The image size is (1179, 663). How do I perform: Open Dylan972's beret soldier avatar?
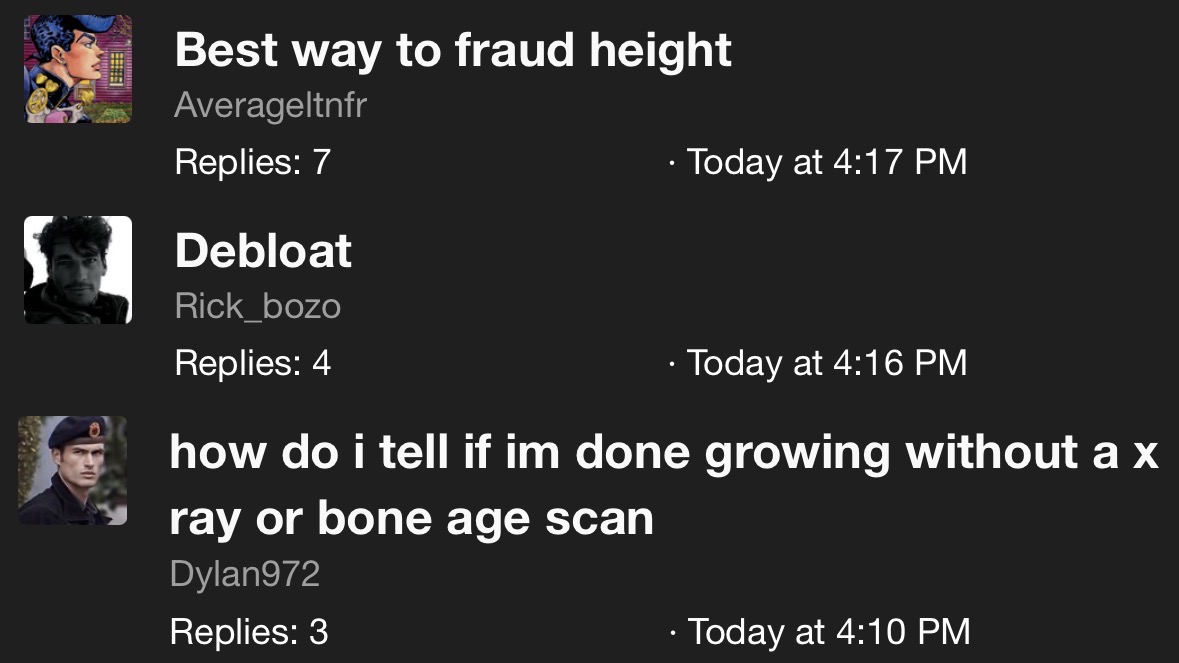73,471
